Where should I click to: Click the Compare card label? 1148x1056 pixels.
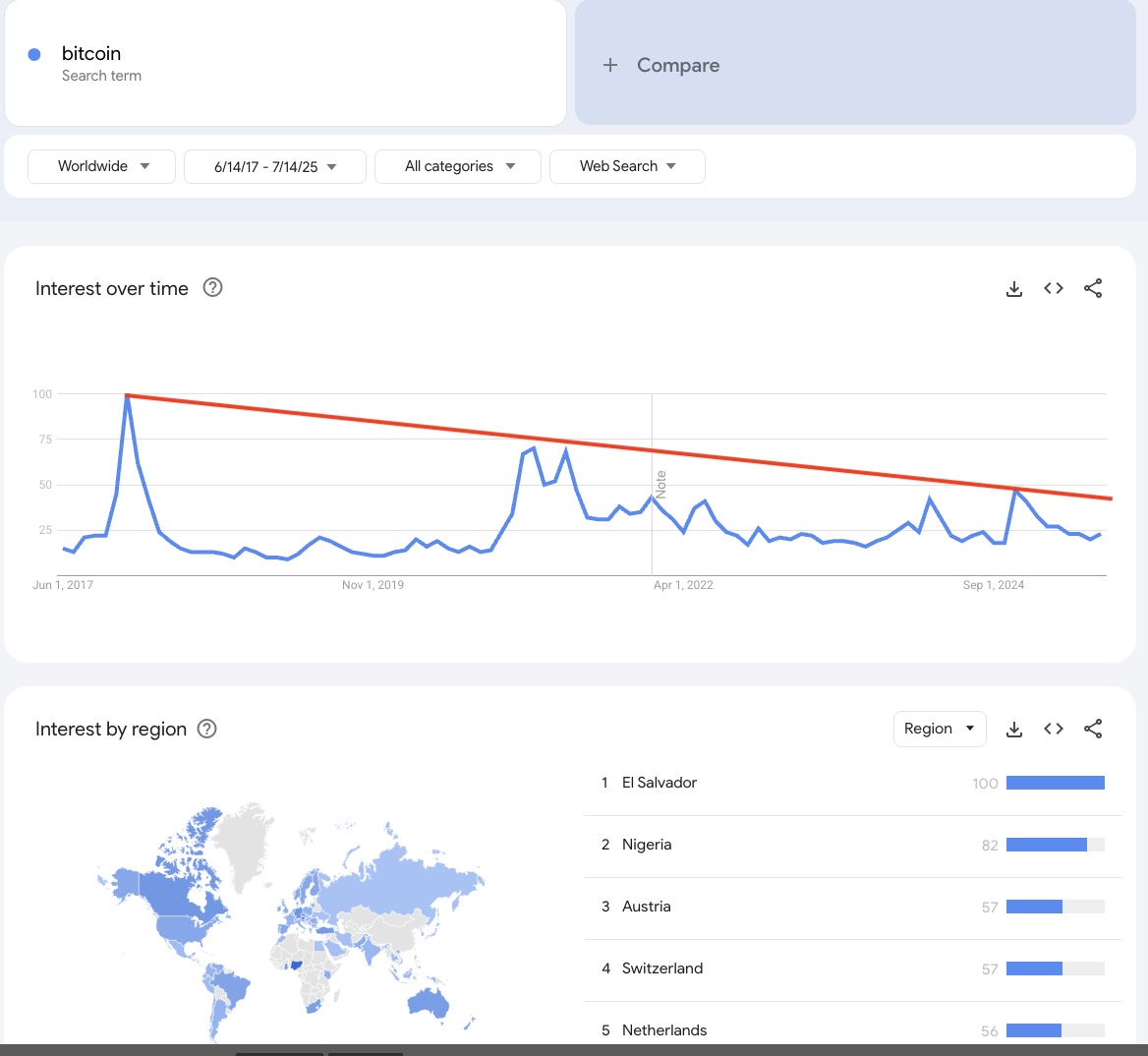click(678, 65)
